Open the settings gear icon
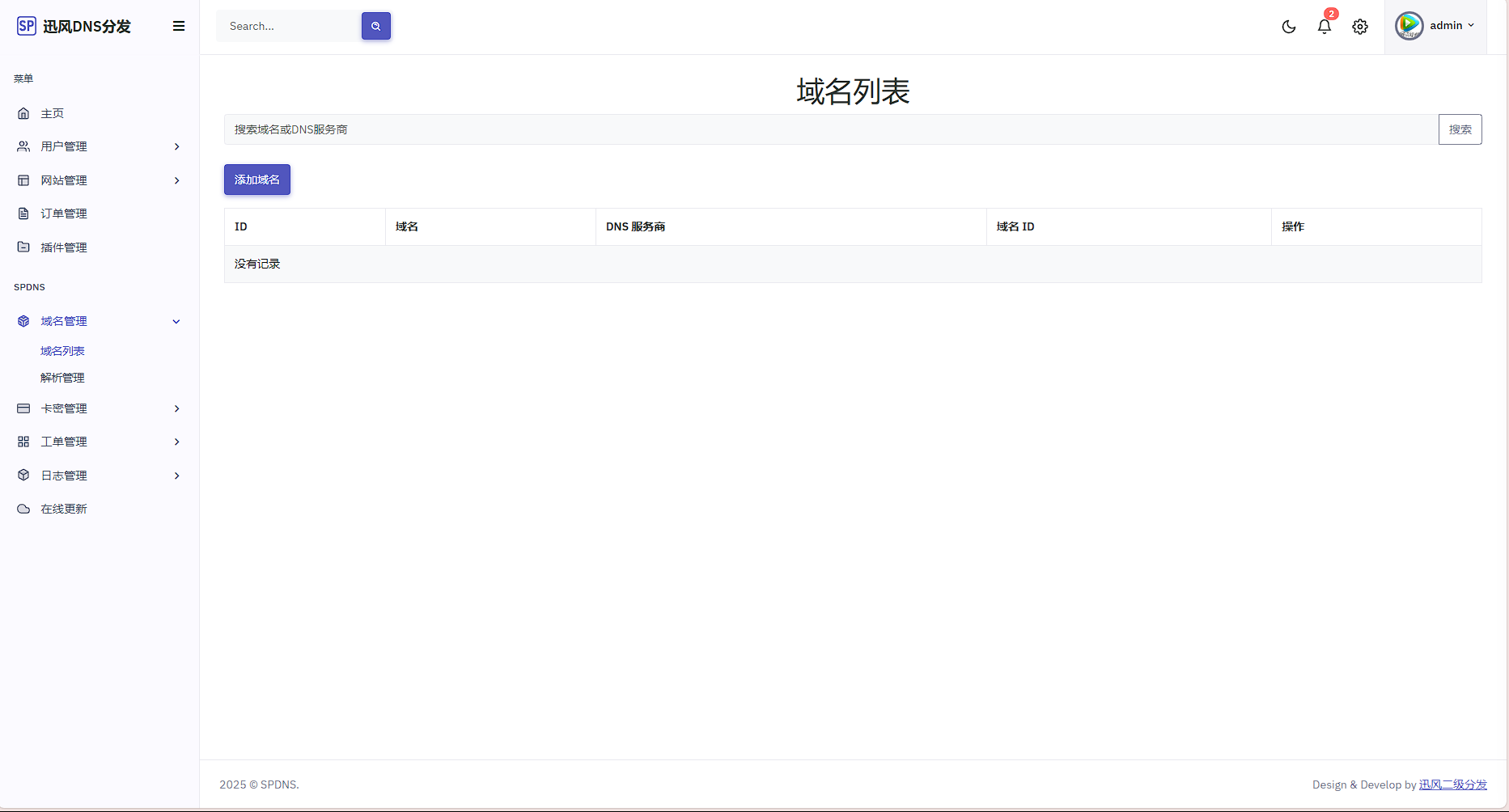 tap(1360, 27)
